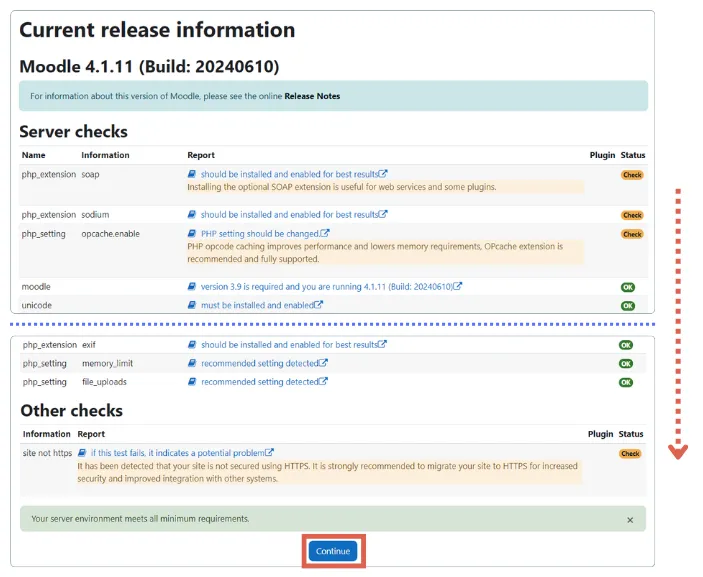Click Check badge for site not https

[x=630, y=454]
